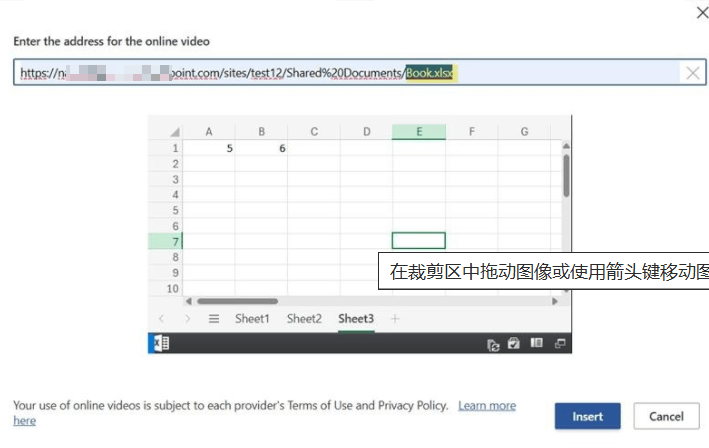Select row 6 header

(x=165, y=226)
